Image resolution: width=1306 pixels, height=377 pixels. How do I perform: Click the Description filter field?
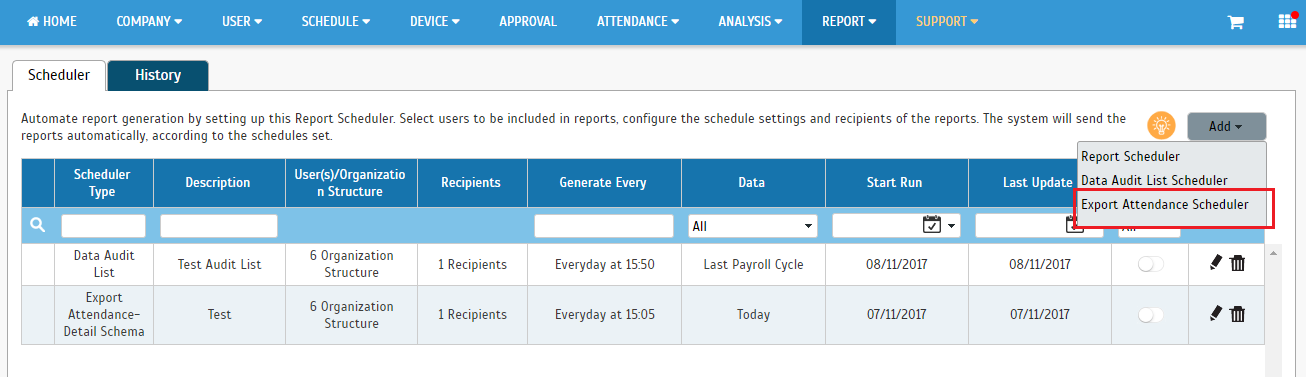click(219, 226)
